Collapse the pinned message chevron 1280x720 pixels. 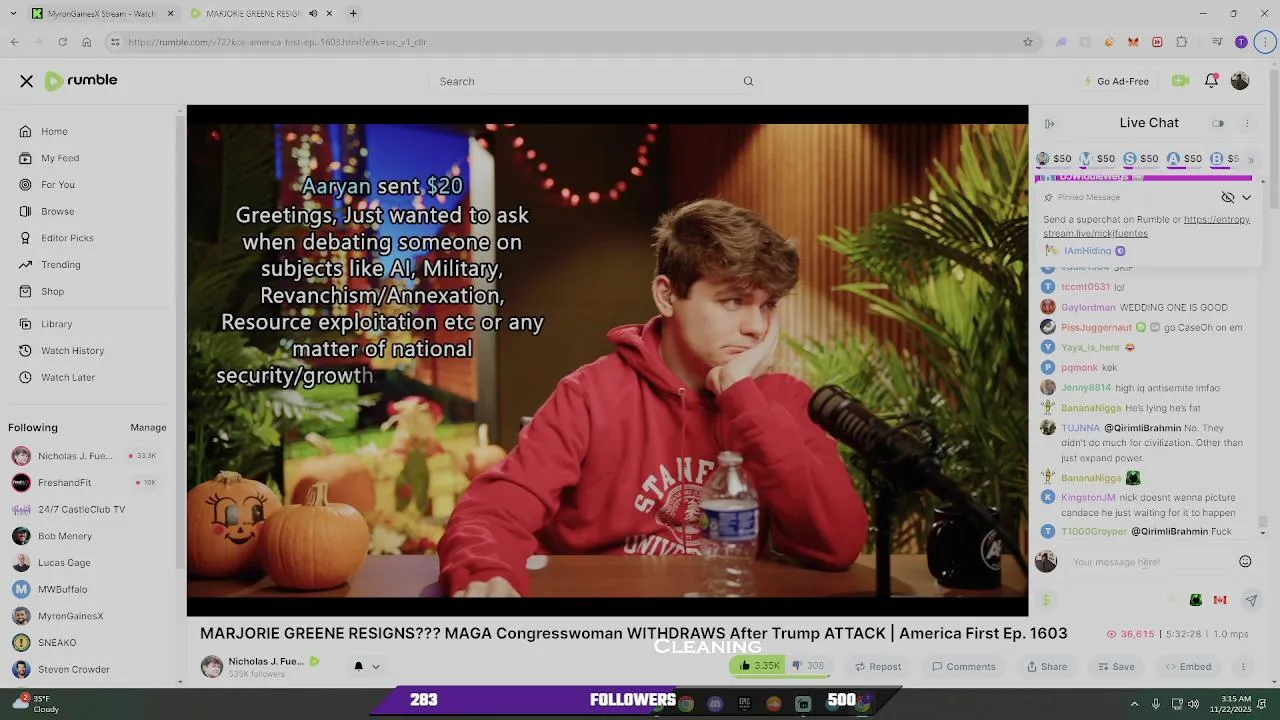coord(1247,197)
